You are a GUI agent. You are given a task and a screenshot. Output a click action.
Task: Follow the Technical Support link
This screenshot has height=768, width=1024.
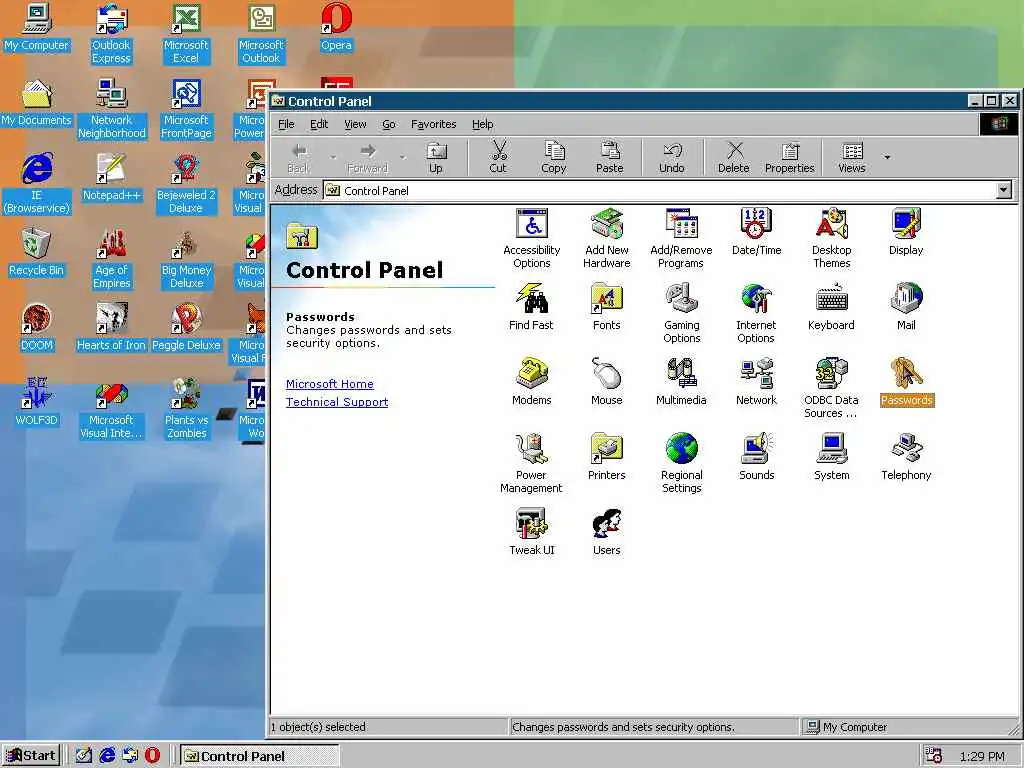[337, 402]
